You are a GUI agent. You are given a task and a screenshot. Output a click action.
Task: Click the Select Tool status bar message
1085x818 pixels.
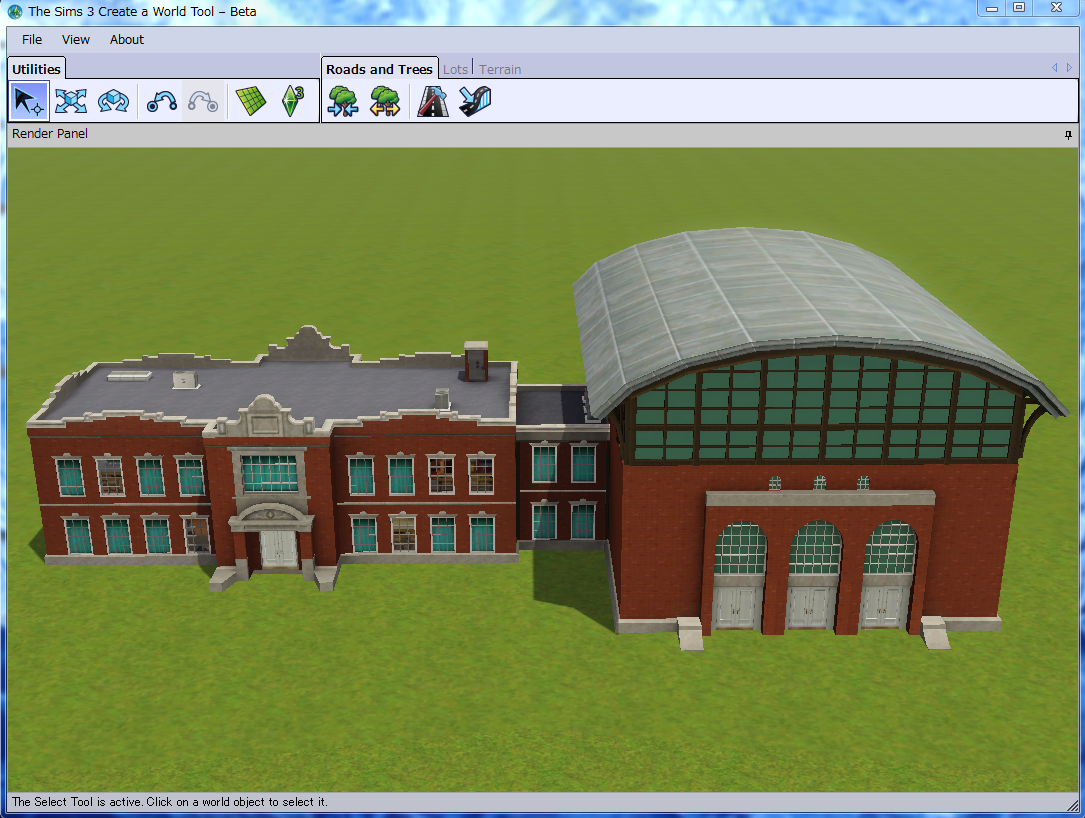point(170,801)
